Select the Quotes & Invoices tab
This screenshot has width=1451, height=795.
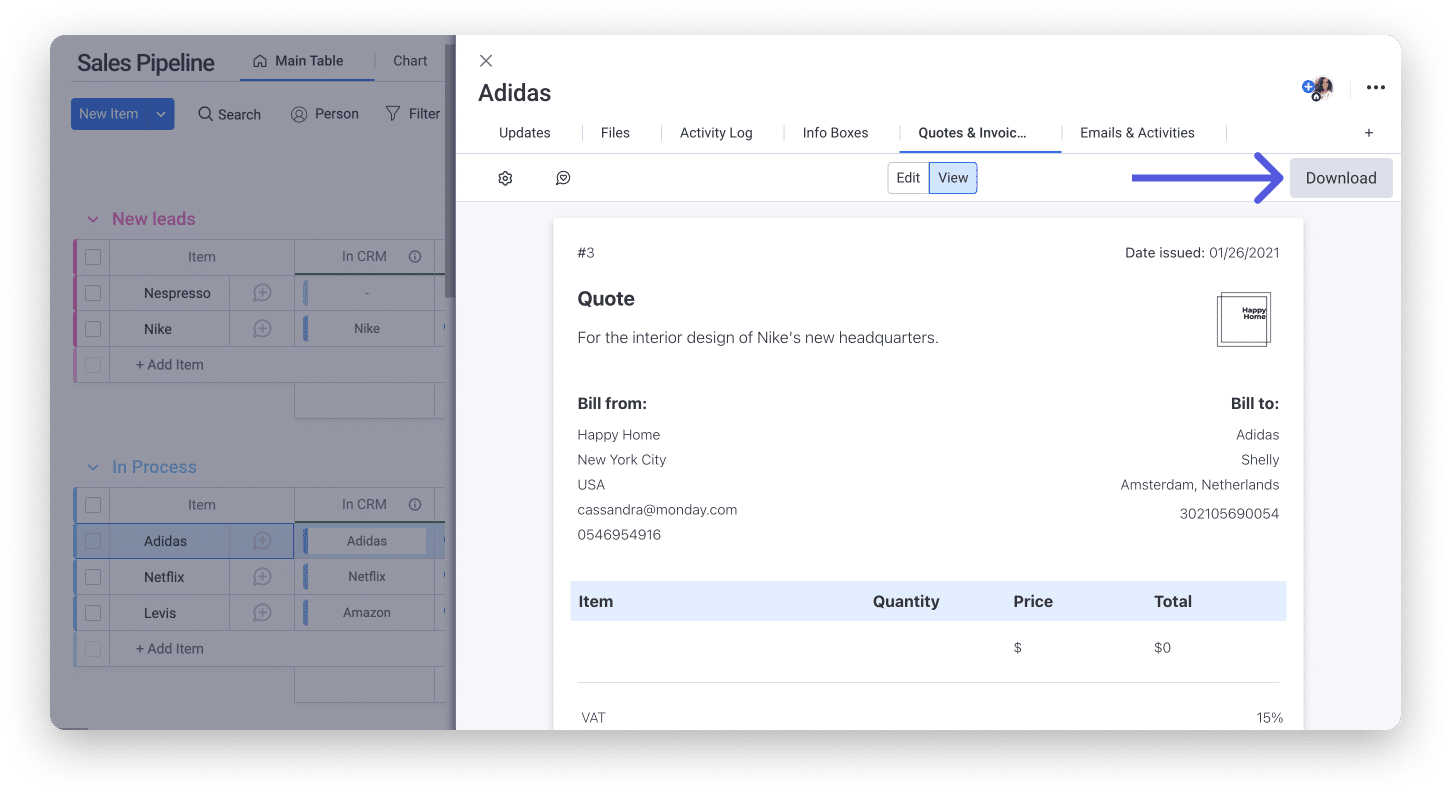pyautogui.click(x=973, y=133)
